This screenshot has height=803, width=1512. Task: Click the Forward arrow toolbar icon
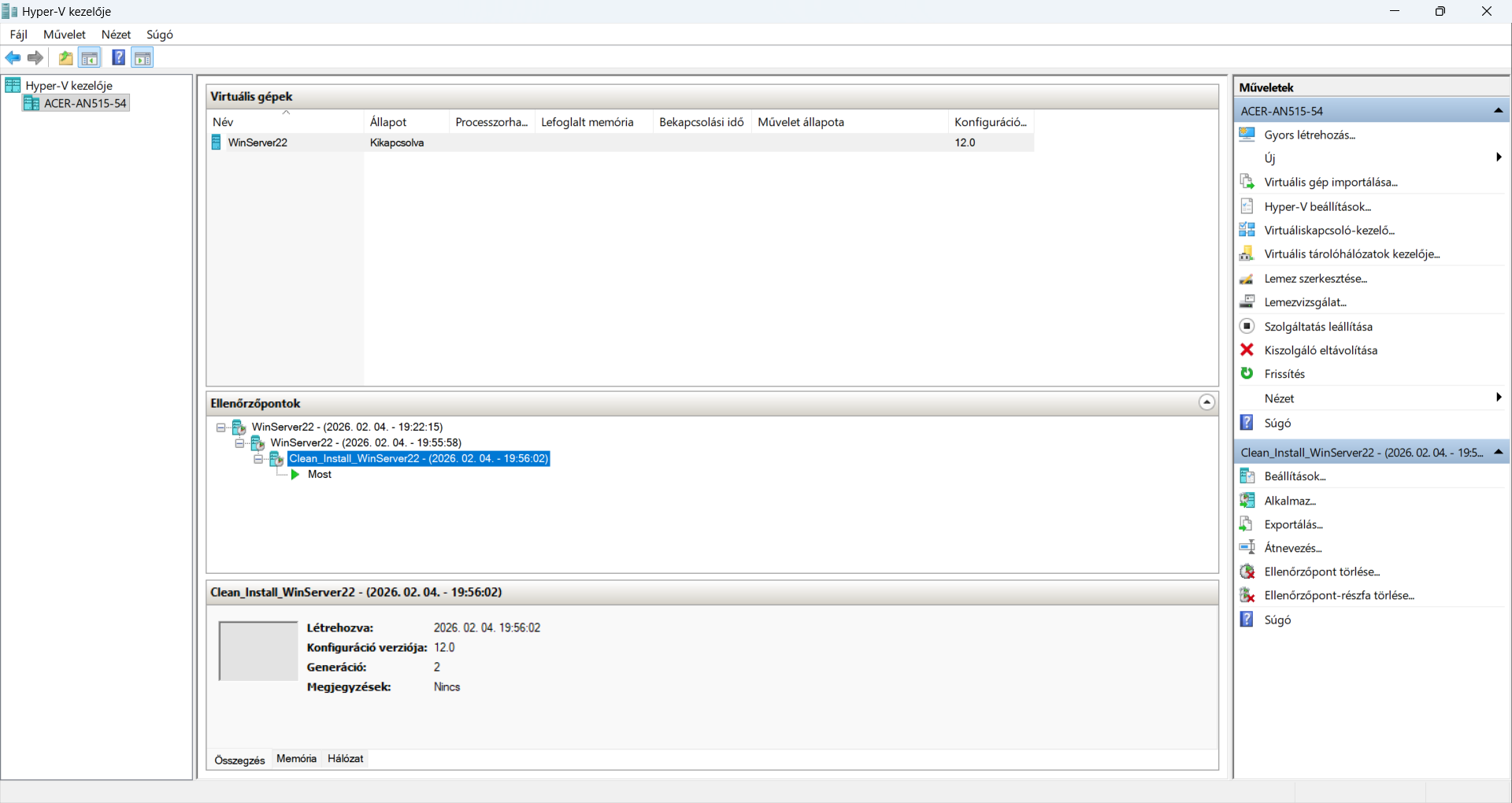pyautogui.click(x=35, y=57)
